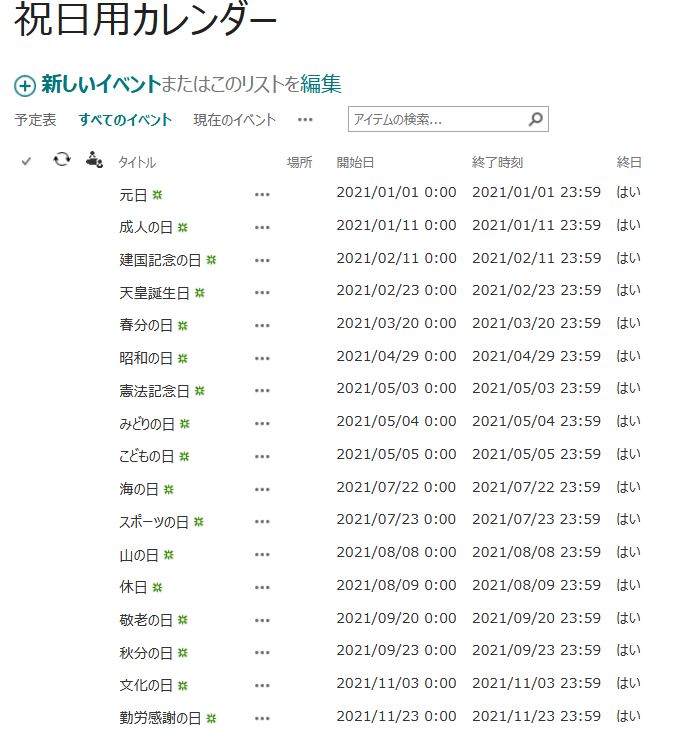This screenshot has height=747, width=689.
Task: Click the plus icon for new event
Action: [x=25, y=86]
